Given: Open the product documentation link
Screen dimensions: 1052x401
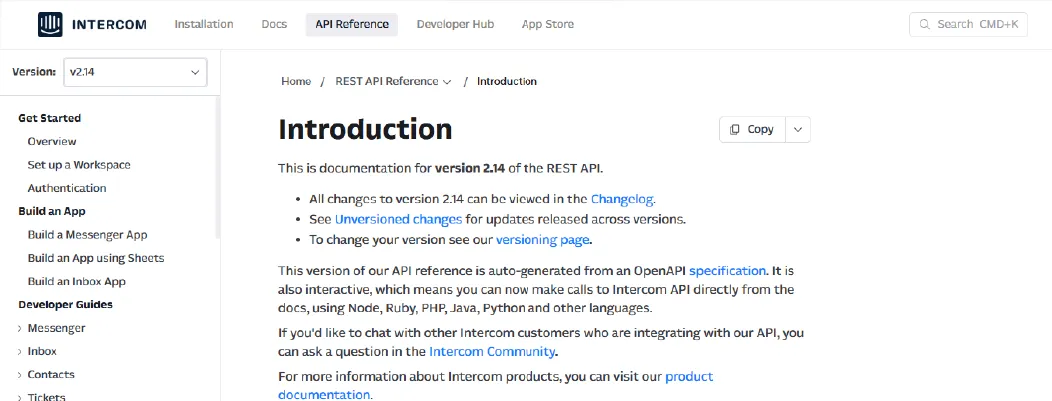Looking at the screenshot, I should [496, 386].
